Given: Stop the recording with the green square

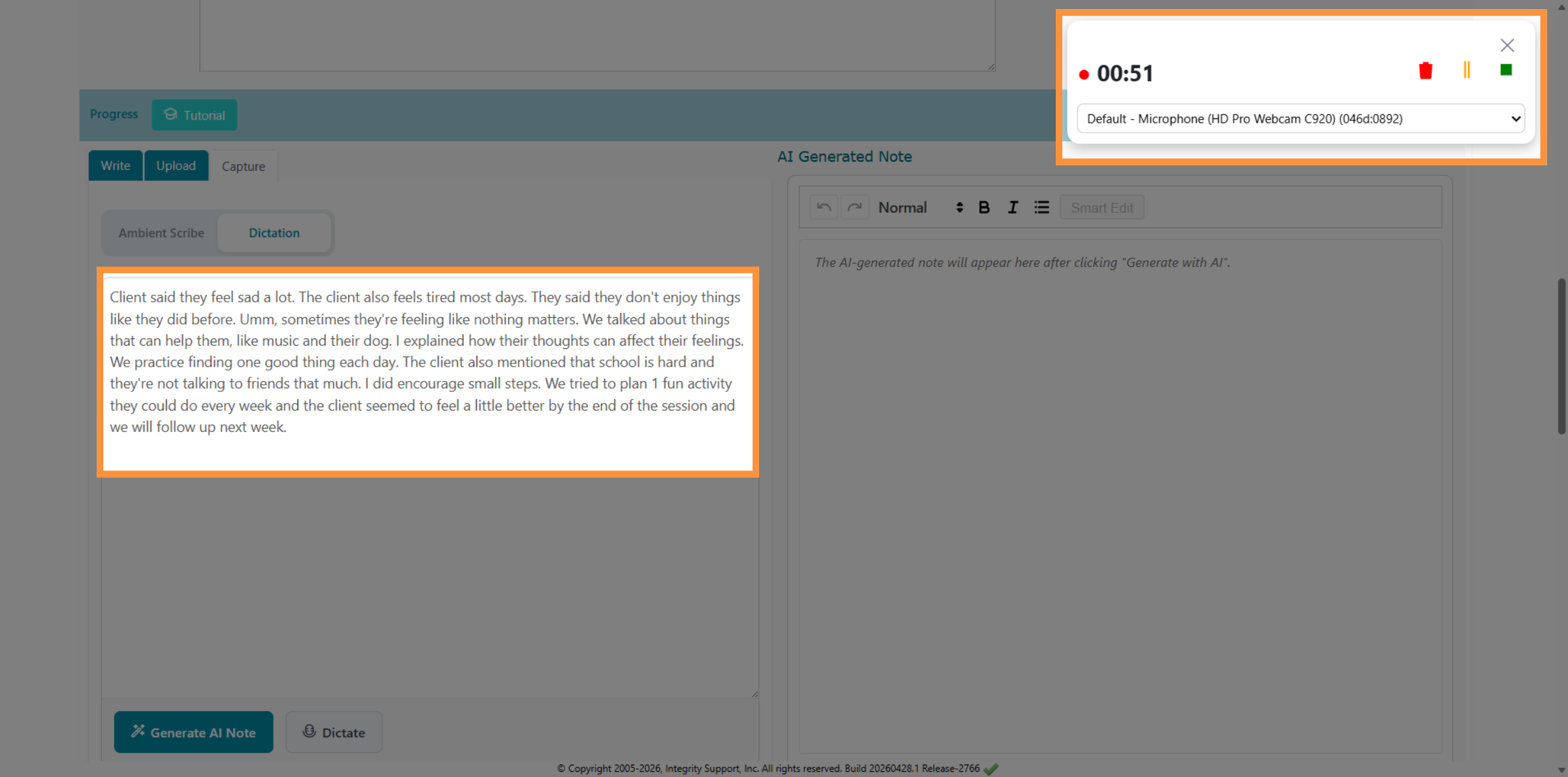Looking at the screenshot, I should point(1506,70).
